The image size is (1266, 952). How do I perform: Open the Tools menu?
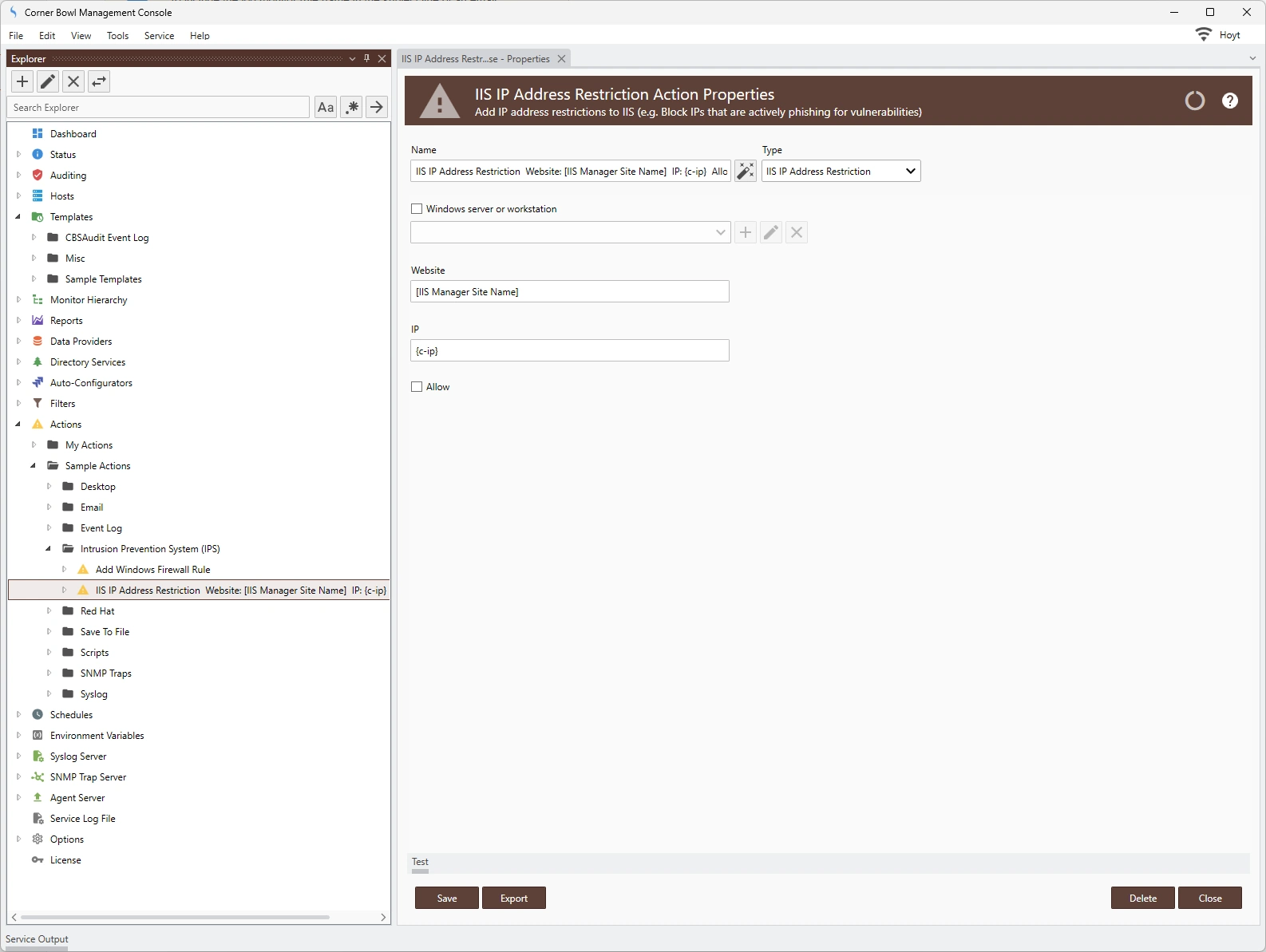(x=117, y=36)
